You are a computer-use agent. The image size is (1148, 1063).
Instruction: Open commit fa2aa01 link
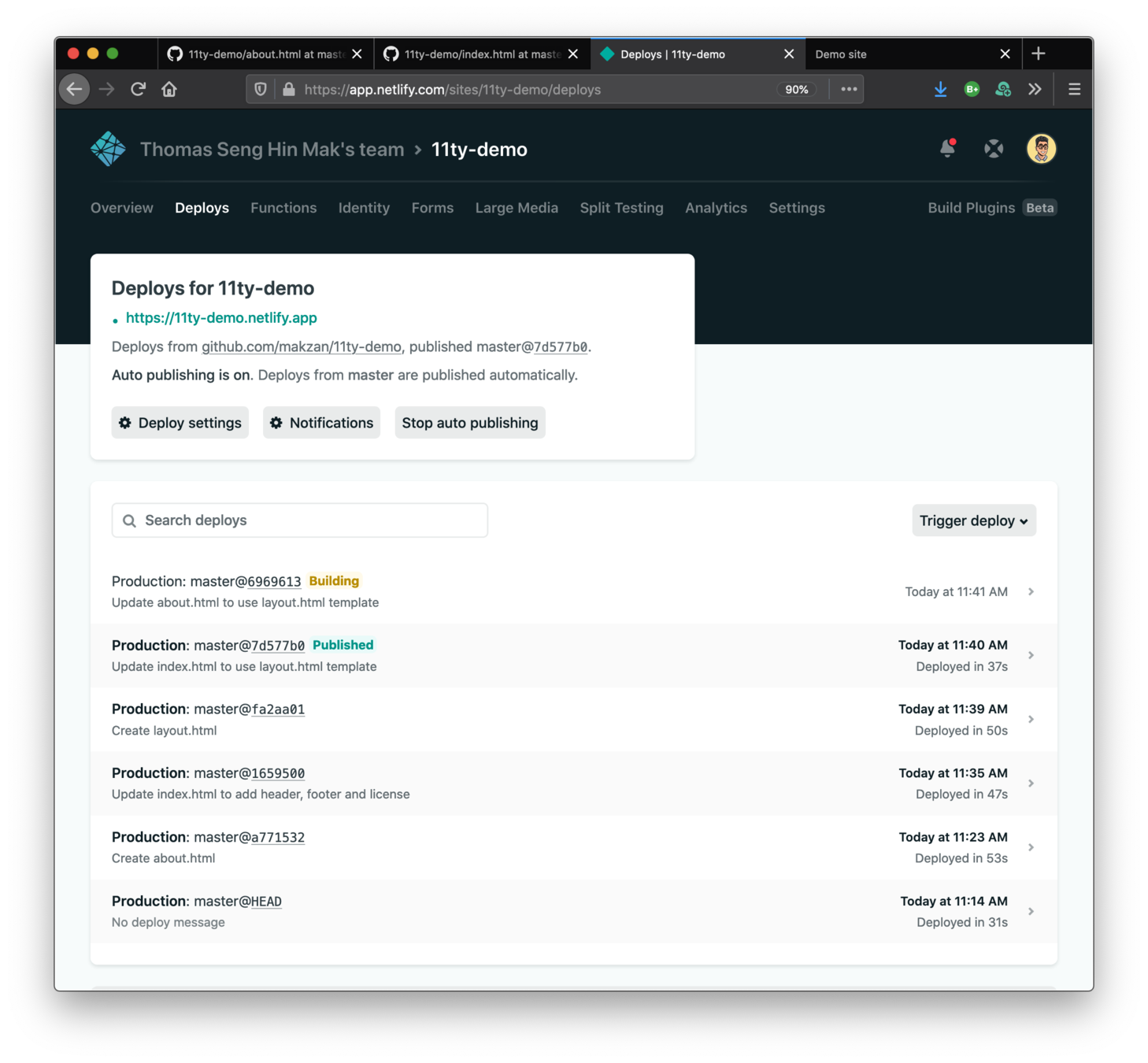pyautogui.click(x=278, y=709)
